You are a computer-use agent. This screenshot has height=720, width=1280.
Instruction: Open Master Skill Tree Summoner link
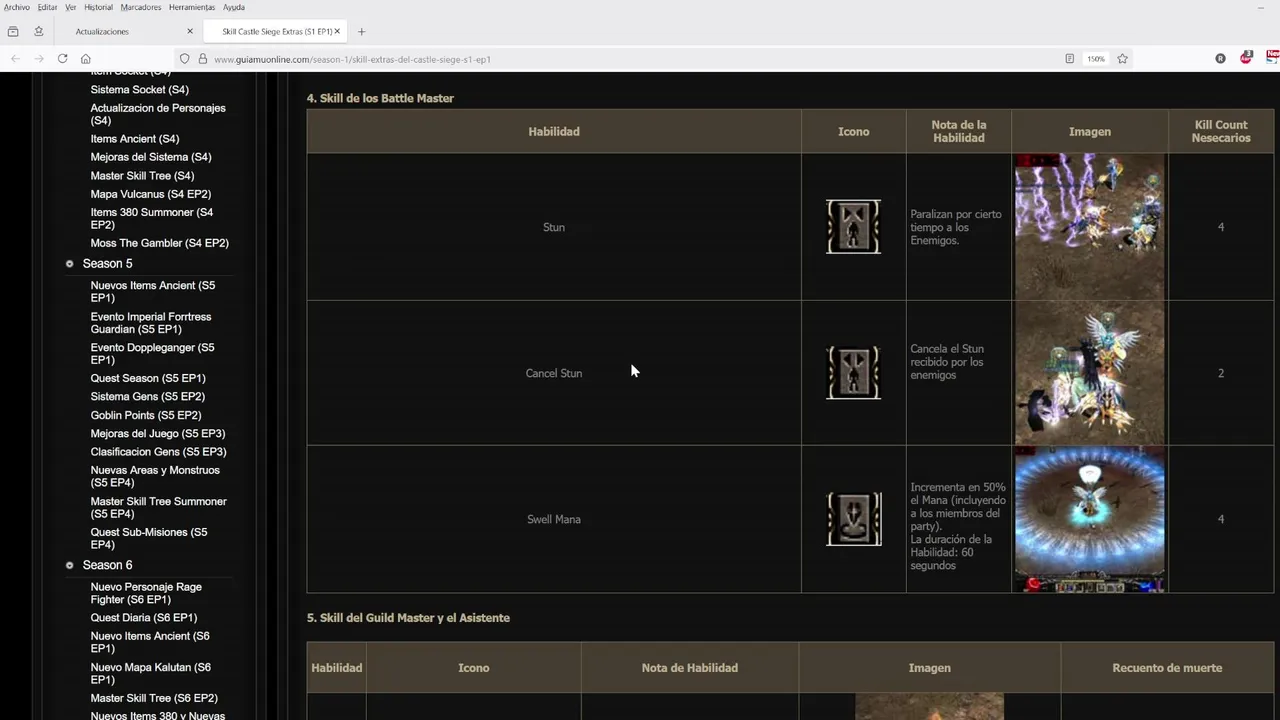pyautogui.click(x=159, y=507)
